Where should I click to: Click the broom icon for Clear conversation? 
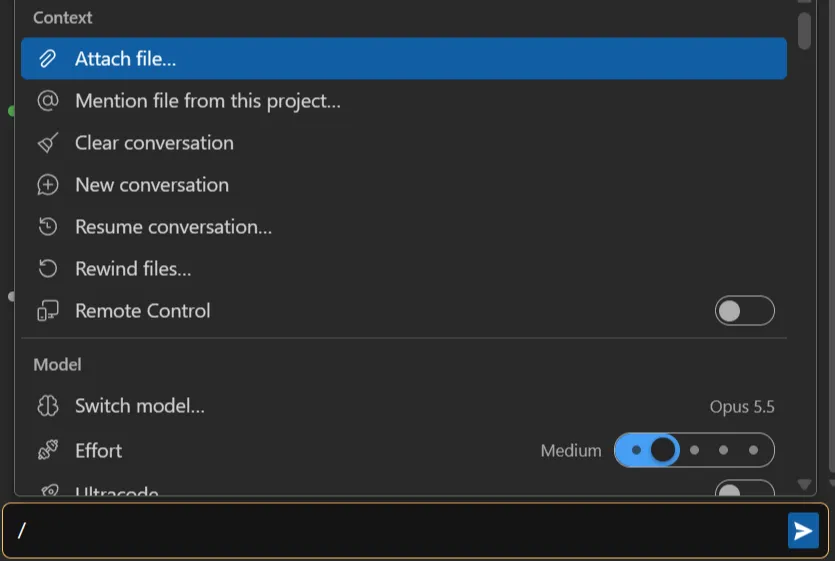[x=47, y=143]
